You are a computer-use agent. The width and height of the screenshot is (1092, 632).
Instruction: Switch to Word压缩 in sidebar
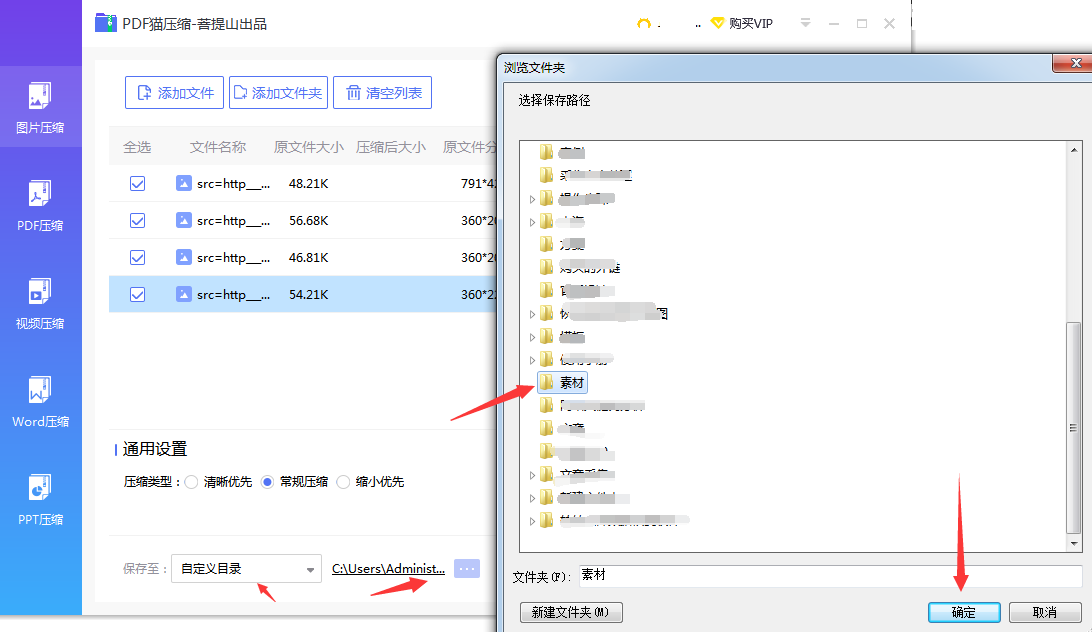pyautogui.click(x=40, y=402)
